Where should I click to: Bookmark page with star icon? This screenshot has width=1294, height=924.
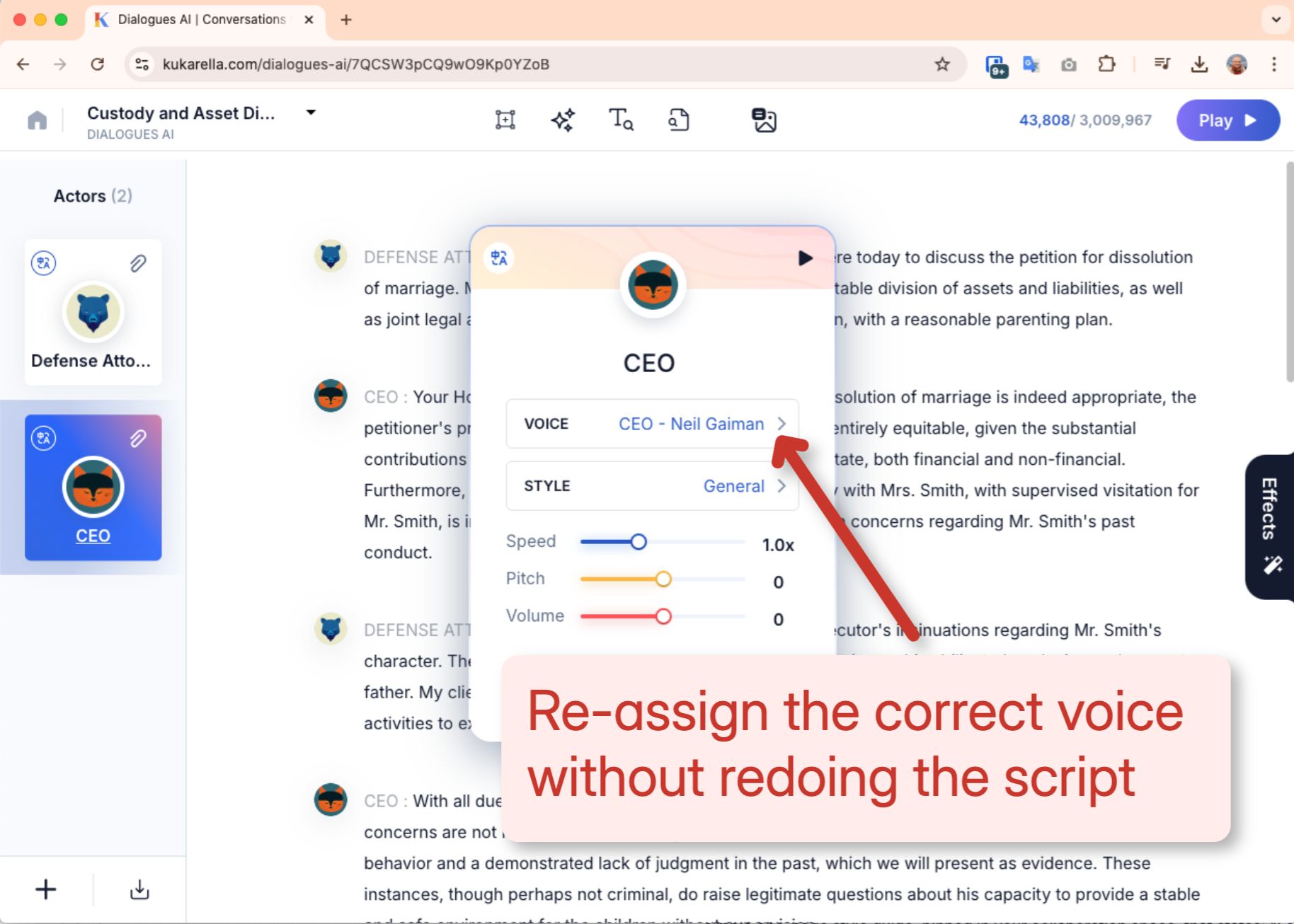coord(942,64)
